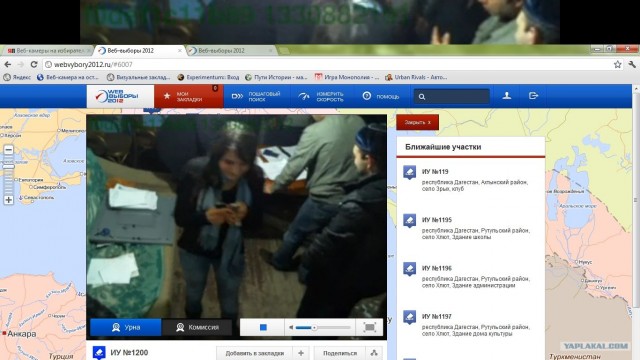Open Мои закладки in the site header
This screenshot has width=640, height=360.
pyautogui.click(x=189, y=96)
